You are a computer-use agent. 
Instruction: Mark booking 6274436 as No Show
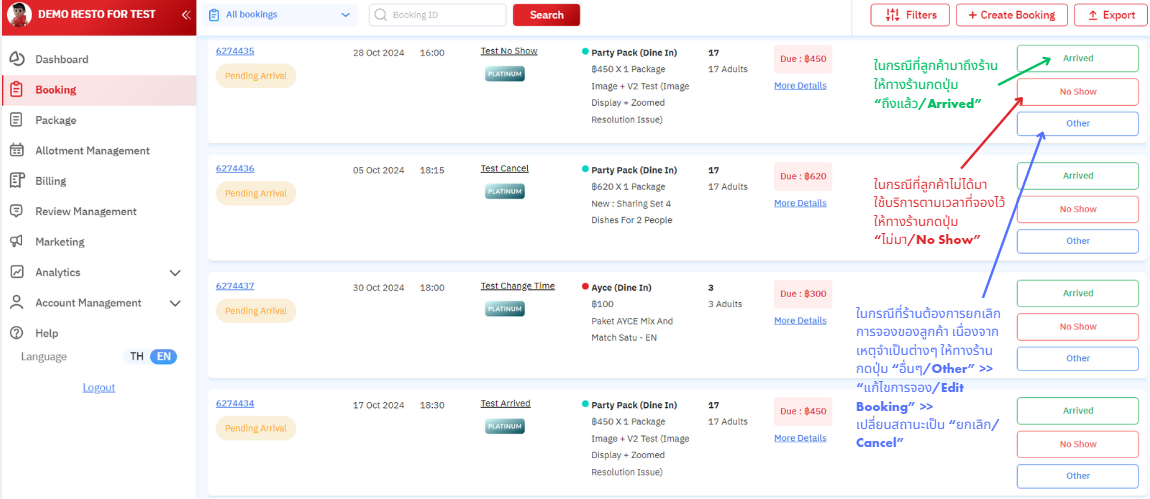[x=1077, y=209]
